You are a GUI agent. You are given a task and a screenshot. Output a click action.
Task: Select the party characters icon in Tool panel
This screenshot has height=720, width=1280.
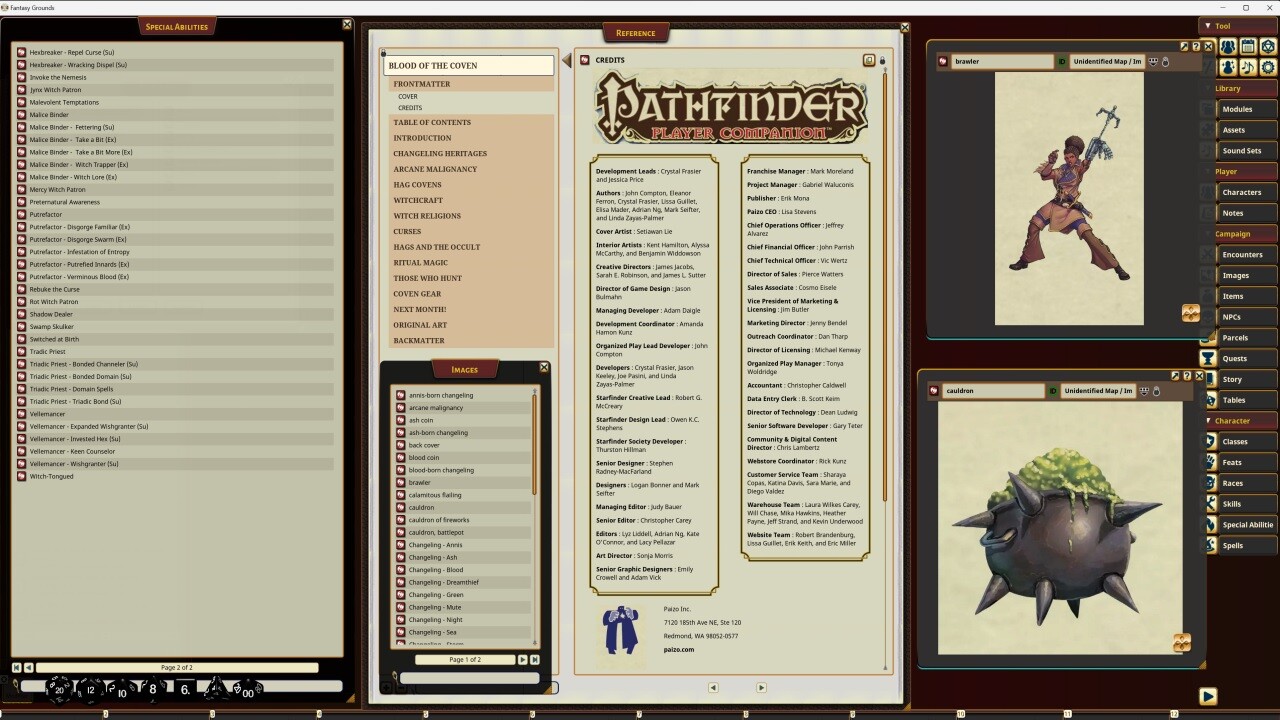[1227, 47]
